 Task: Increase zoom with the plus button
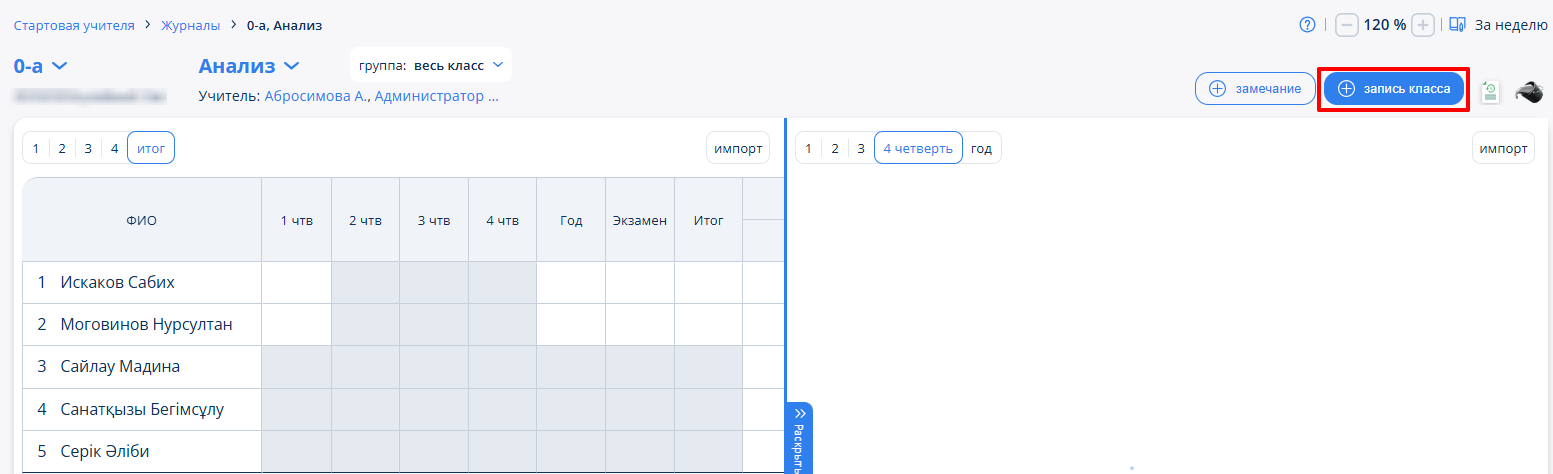[x=1423, y=25]
